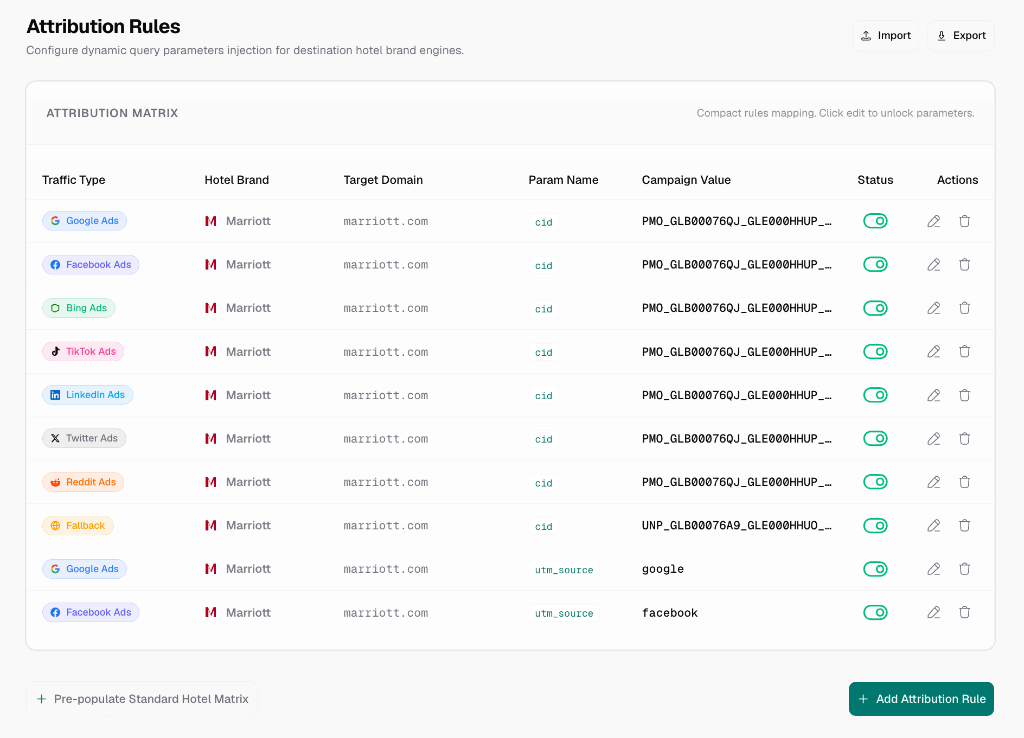Edit the Google Ads utm_source rule

pyautogui.click(x=934, y=569)
